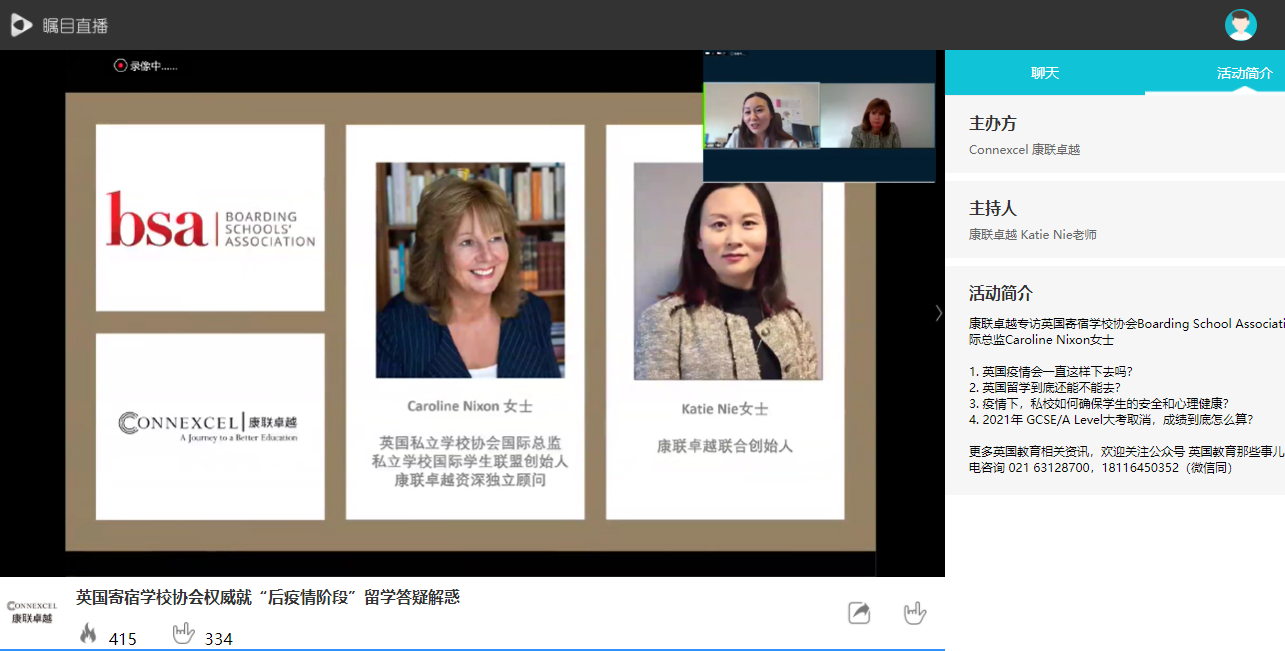Click Katie Nie's portrait on the slide
The width and height of the screenshot is (1285, 651).
tap(727, 271)
